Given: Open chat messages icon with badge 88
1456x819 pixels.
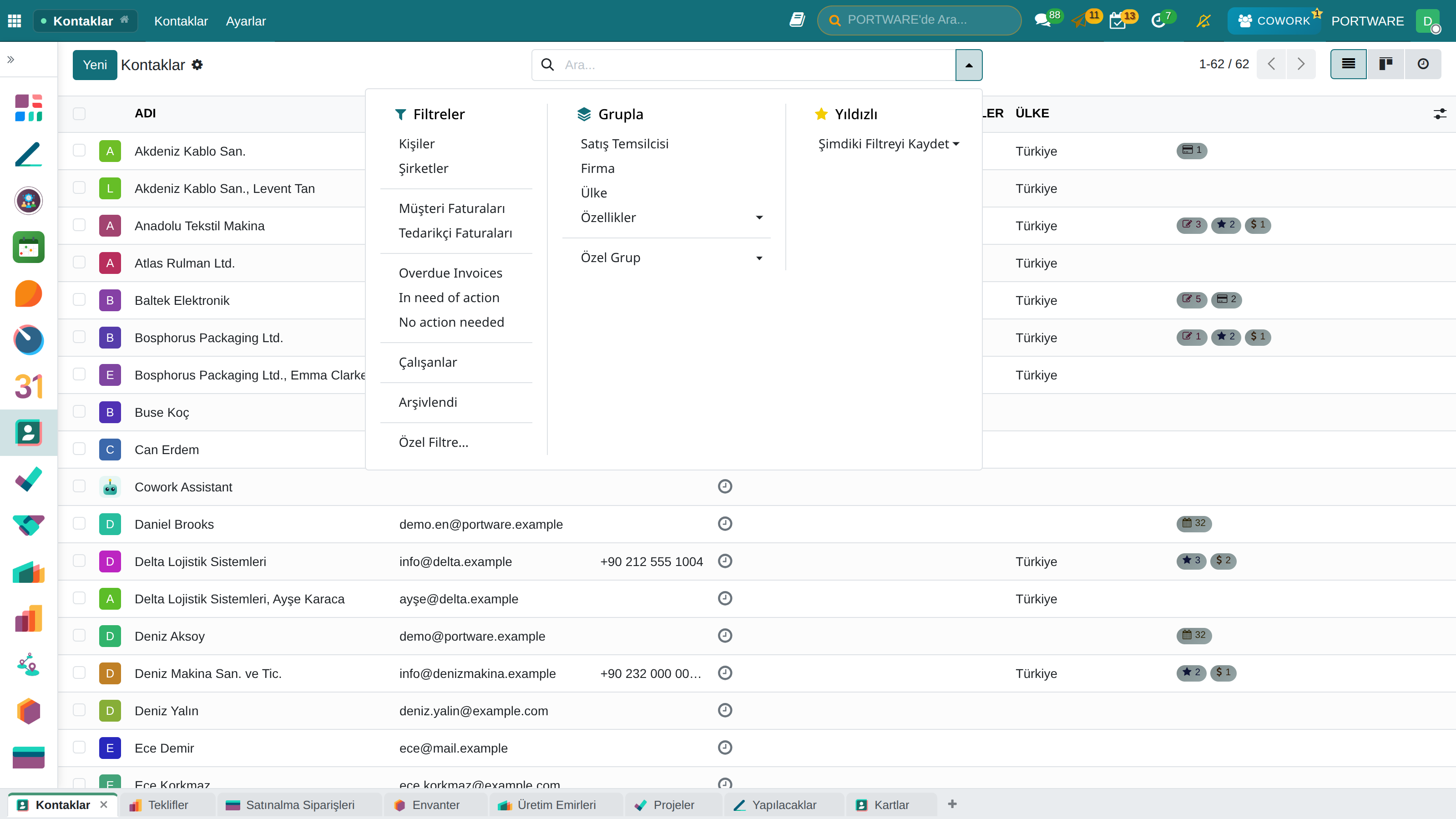Looking at the screenshot, I should pos(1043,21).
